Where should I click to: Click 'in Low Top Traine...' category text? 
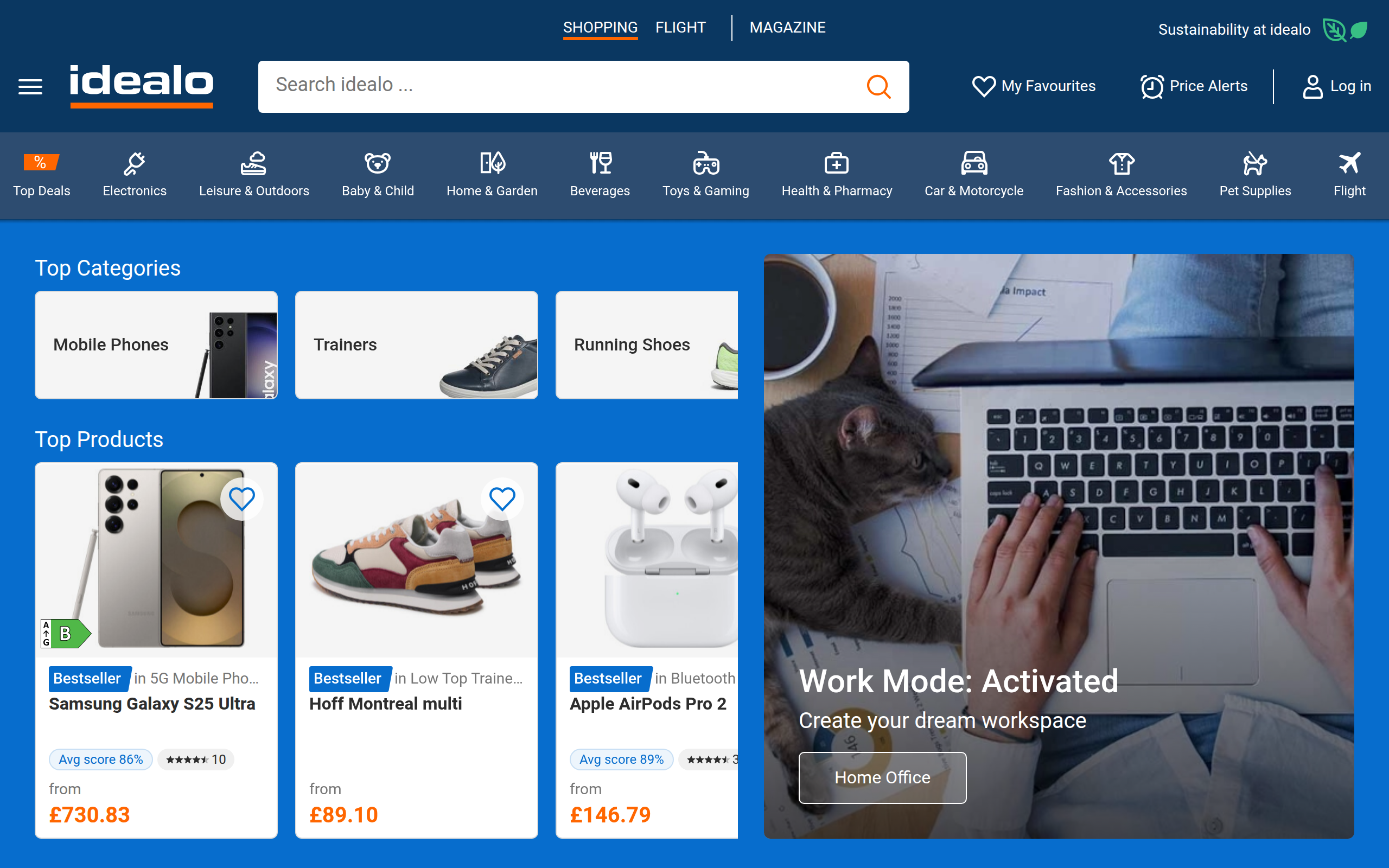pyautogui.click(x=458, y=679)
